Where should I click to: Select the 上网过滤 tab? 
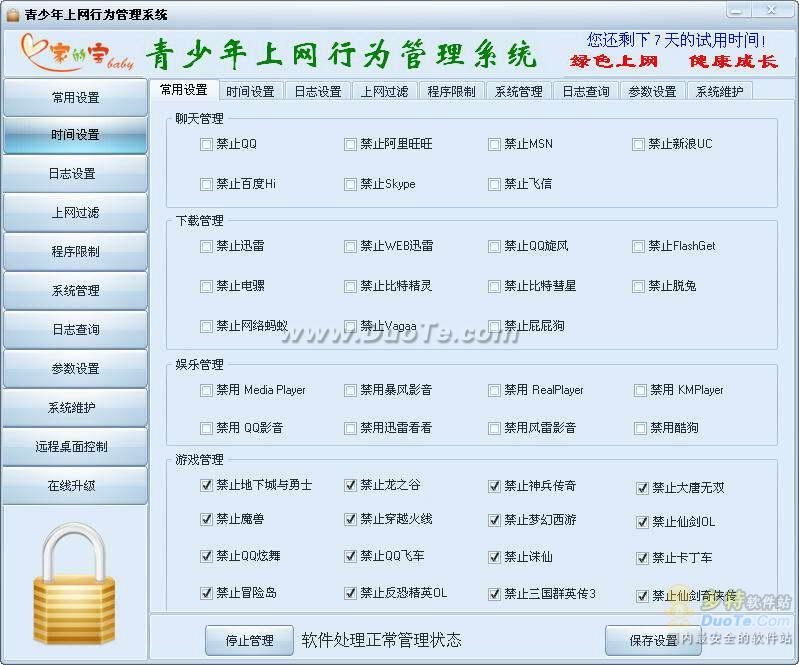385,92
